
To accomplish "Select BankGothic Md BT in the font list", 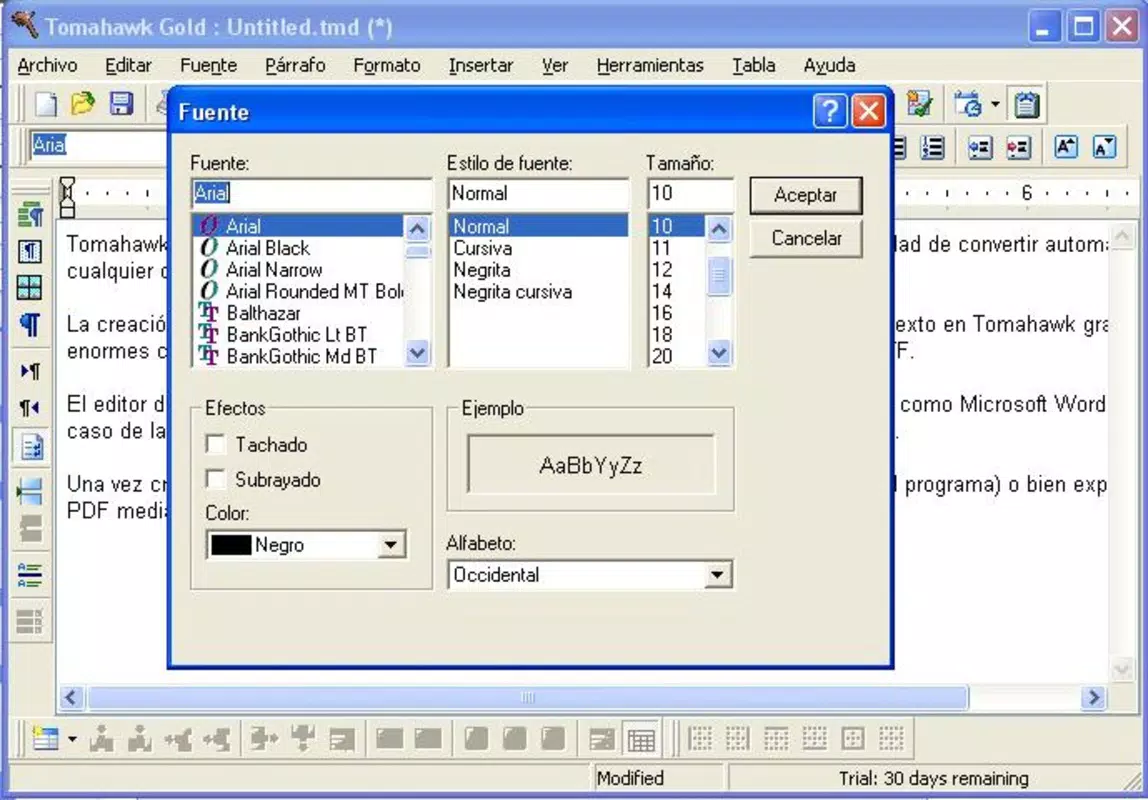I will pyautogui.click(x=302, y=356).
